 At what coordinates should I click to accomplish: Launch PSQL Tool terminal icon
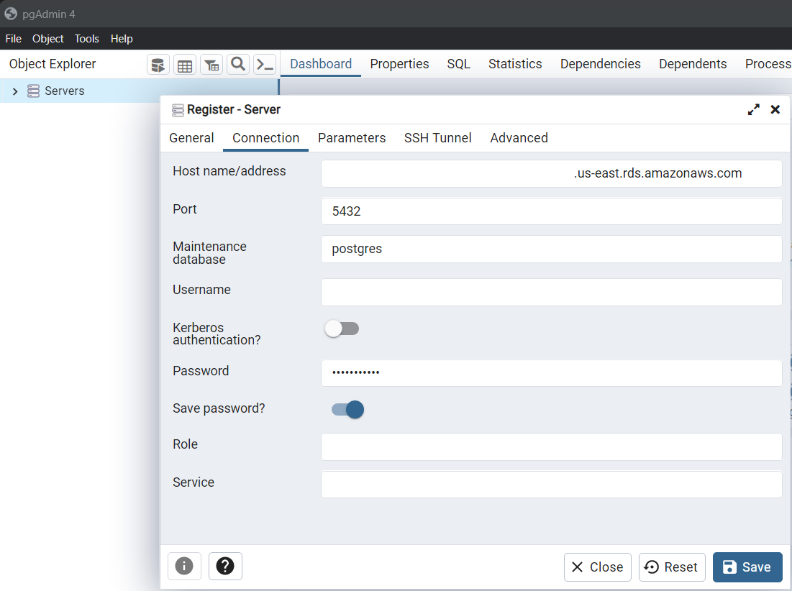265,65
